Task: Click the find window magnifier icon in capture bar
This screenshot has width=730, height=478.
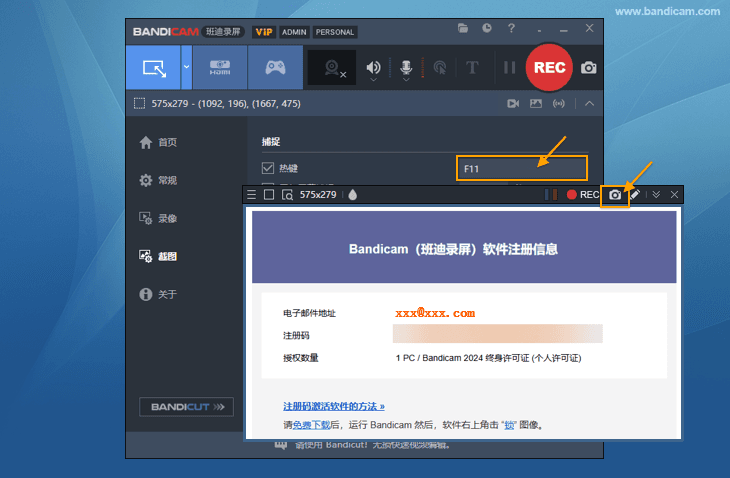Action: (287, 195)
